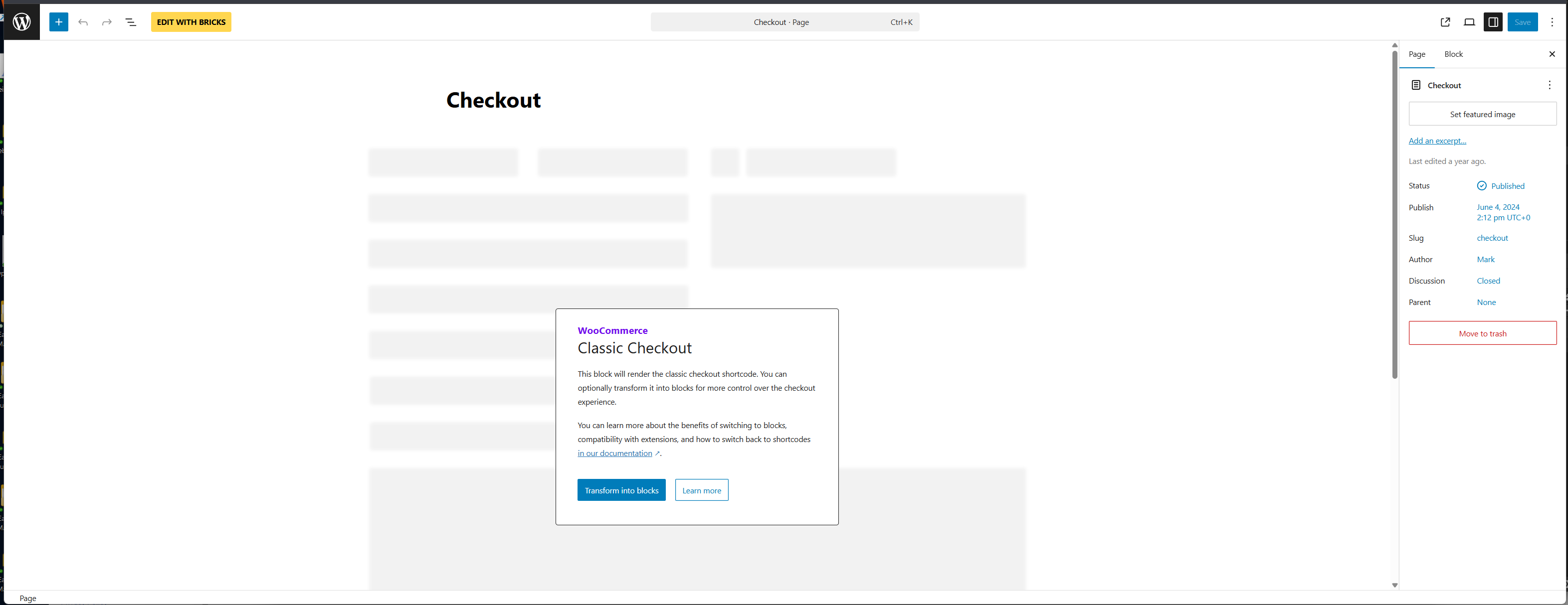
Task: Switch to the Block tab
Action: click(x=1453, y=54)
